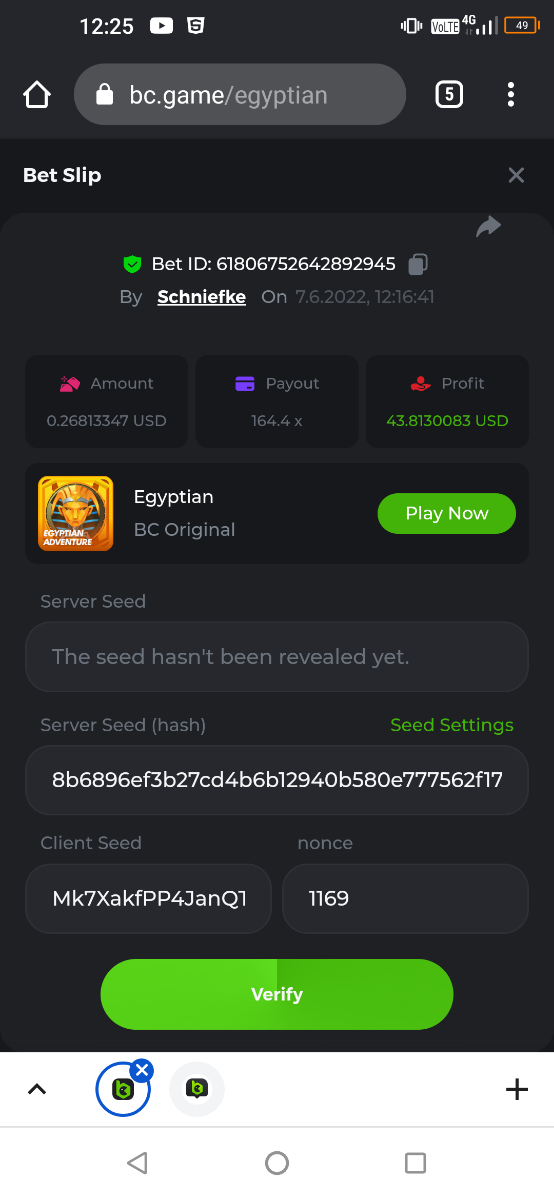Switch to the second BC tab
Image resolution: width=554 pixels, height=1200 pixels.
click(x=197, y=1089)
